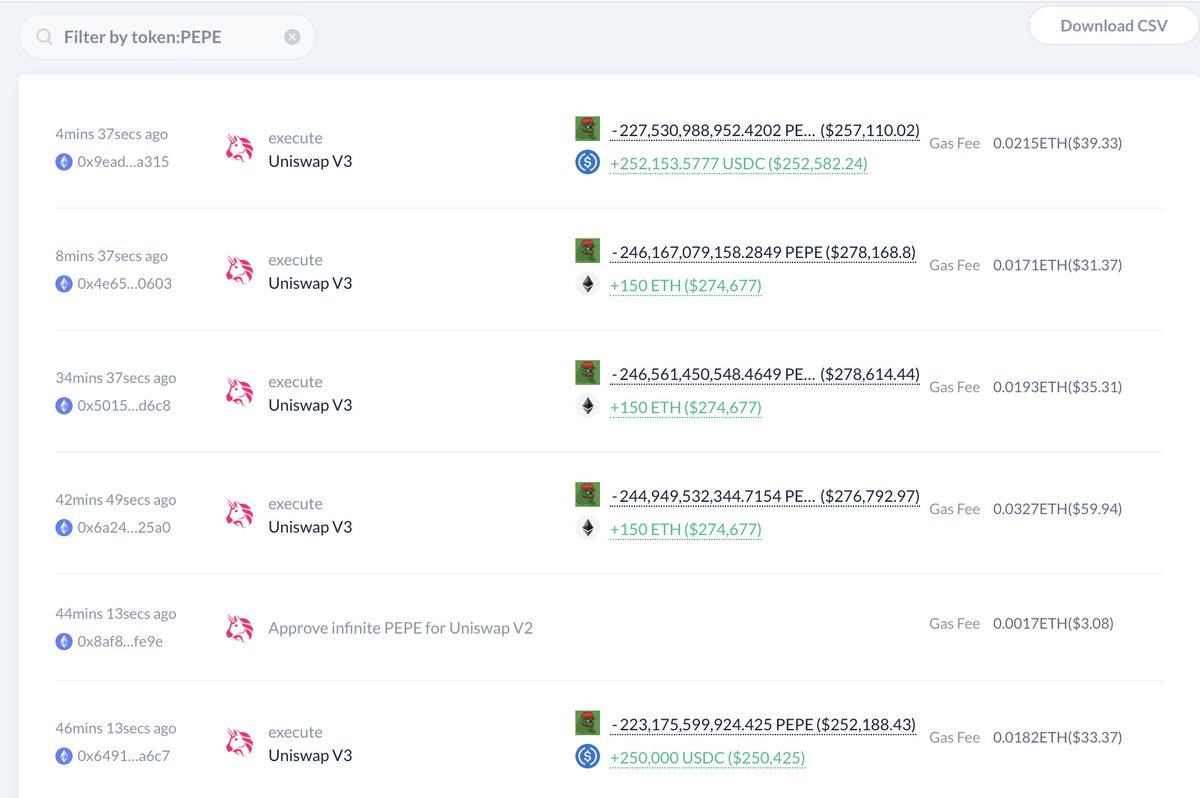Open +150 ETH link in 34mins 37secs row
This screenshot has height=798, width=1200.
coord(686,407)
